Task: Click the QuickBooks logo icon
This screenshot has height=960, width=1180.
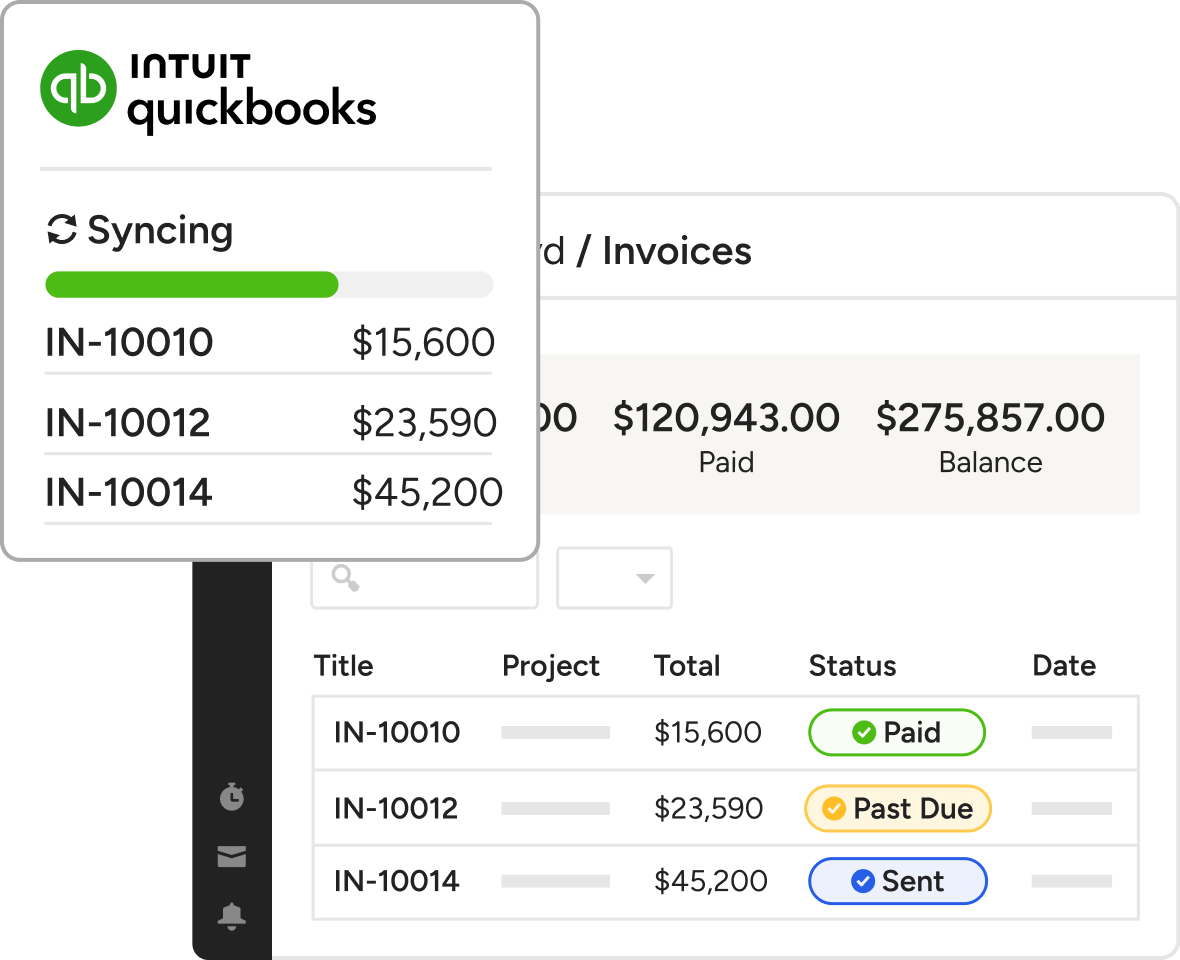Action: click(x=78, y=88)
